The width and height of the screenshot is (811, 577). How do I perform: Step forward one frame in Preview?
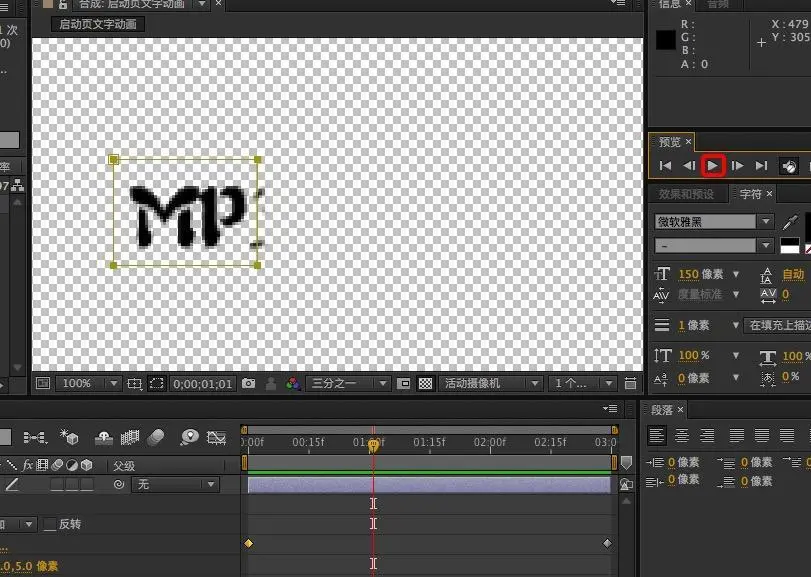(x=738, y=166)
